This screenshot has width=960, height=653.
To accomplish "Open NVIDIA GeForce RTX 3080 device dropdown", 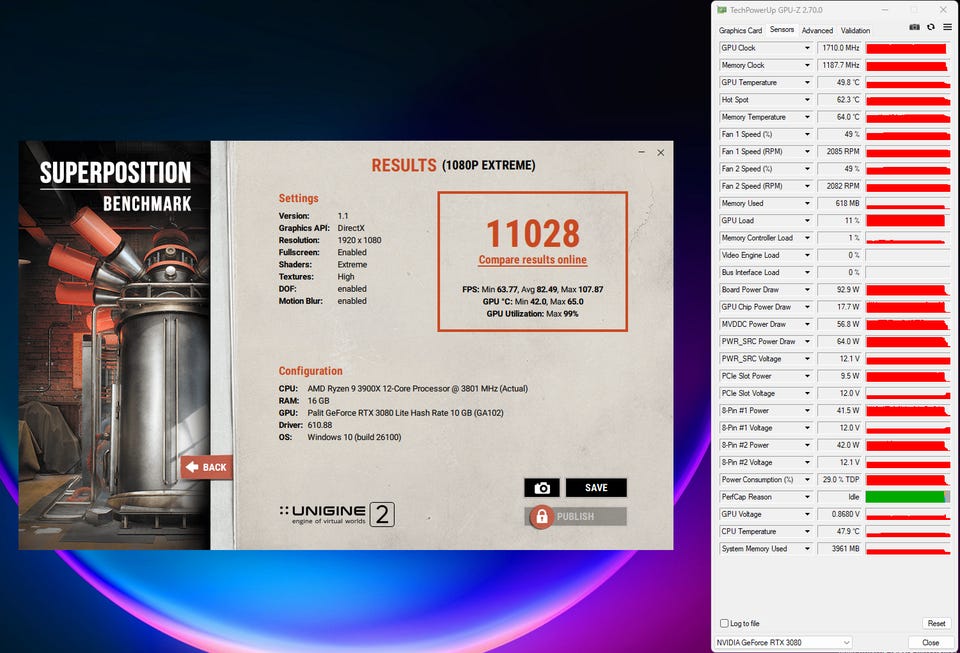I will click(x=783, y=642).
